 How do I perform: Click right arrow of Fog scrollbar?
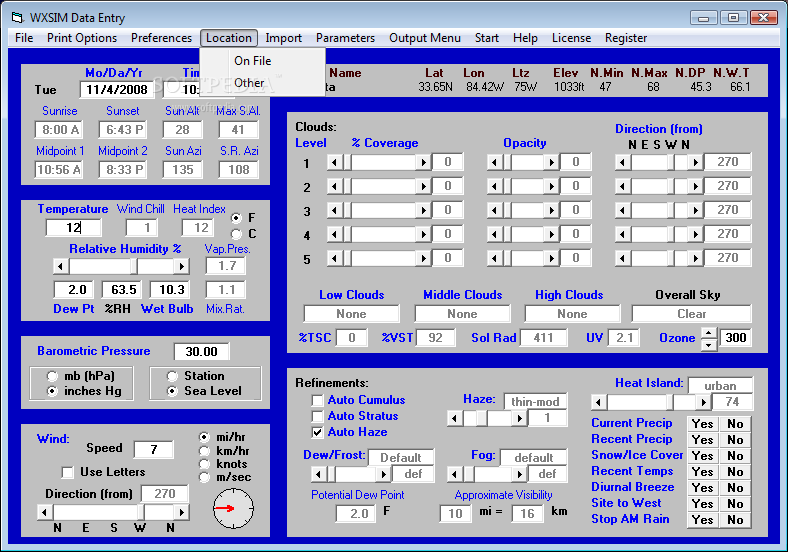[520, 474]
